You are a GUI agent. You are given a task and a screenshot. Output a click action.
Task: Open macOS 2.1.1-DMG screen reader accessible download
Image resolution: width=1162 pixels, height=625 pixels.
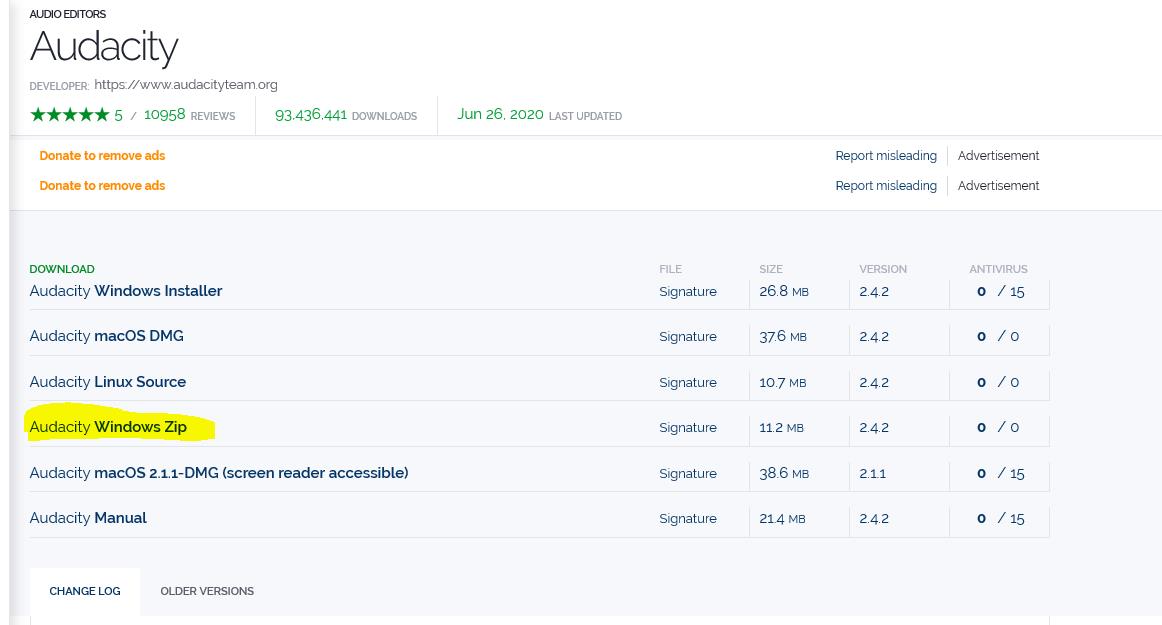219,473
